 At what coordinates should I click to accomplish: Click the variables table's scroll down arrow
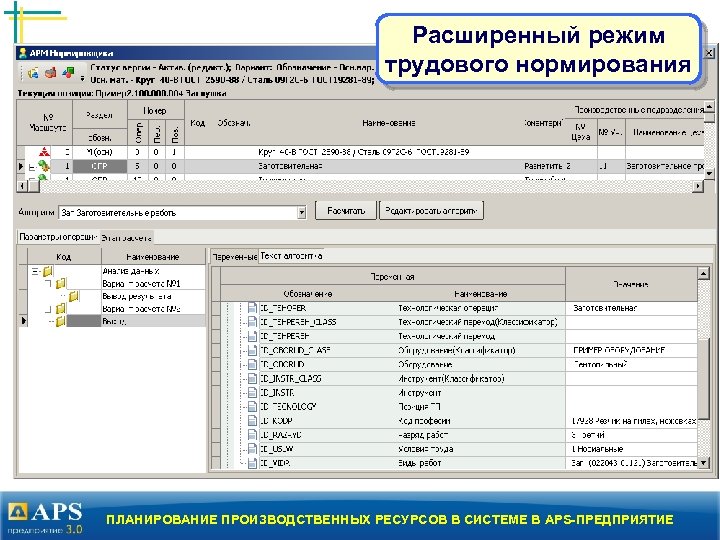(x=703, y=463)
